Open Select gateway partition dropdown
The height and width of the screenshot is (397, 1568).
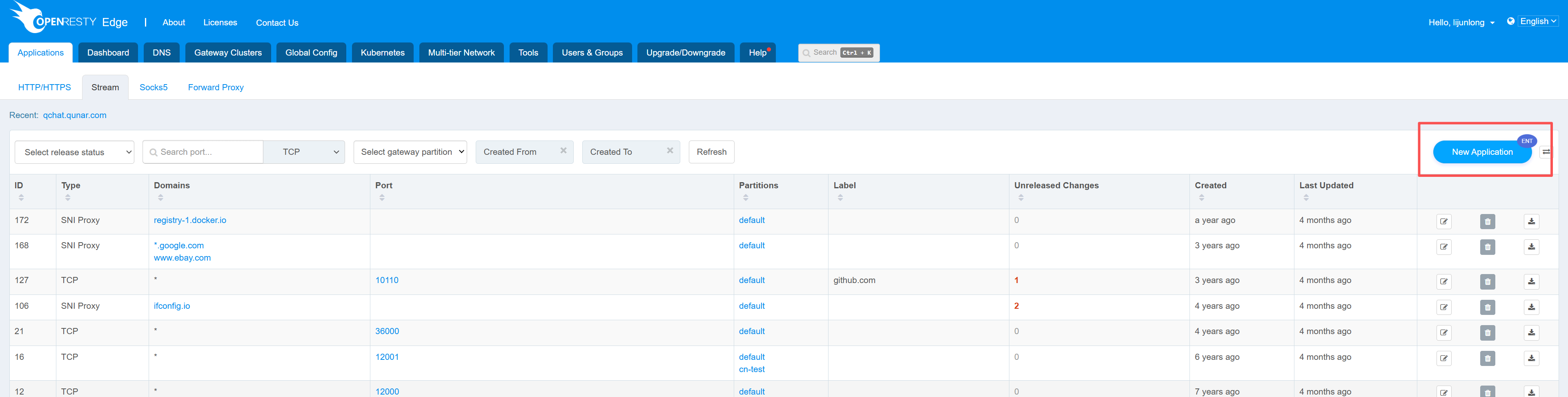410,152
